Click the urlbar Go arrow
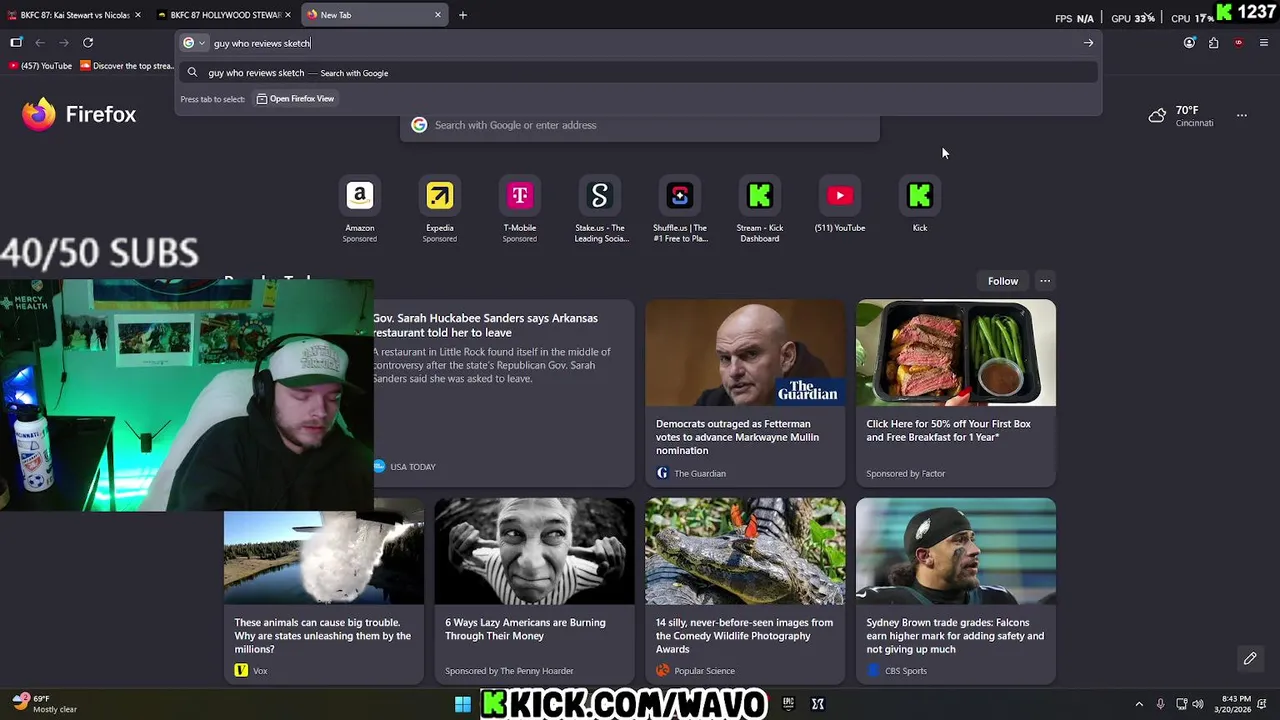 1088,43
